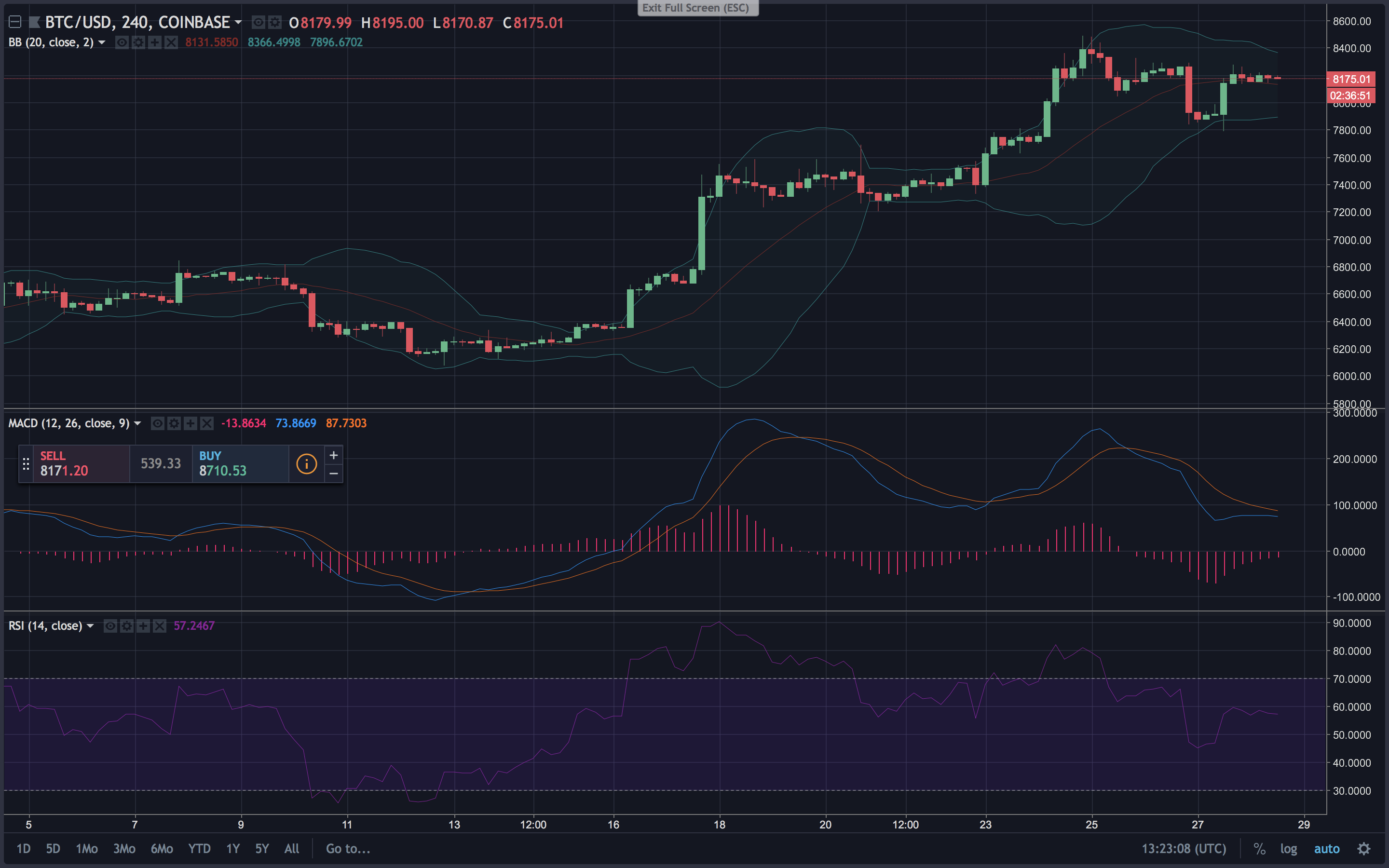Open the orange info icon in trade panel
The image size is (1389, 868).
[307, 464]
